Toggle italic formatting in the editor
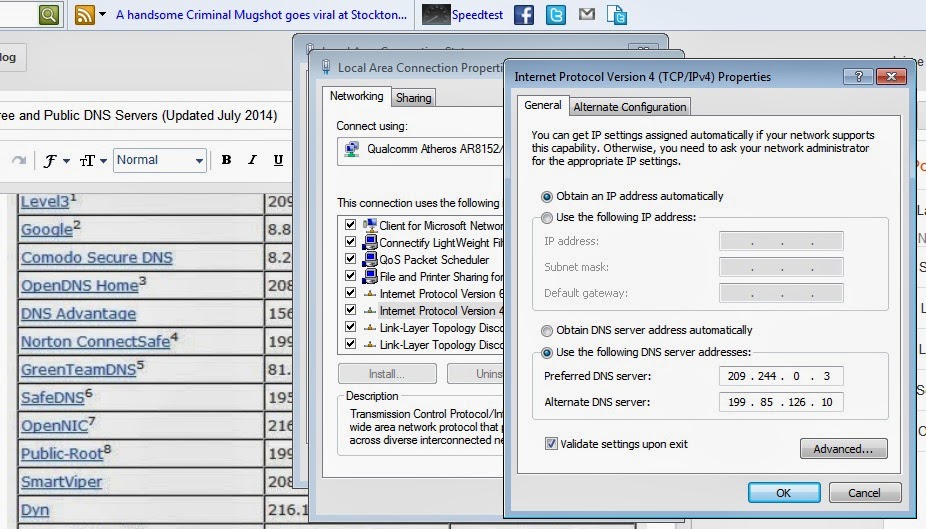926x529 pixels. tap(252, 159)
